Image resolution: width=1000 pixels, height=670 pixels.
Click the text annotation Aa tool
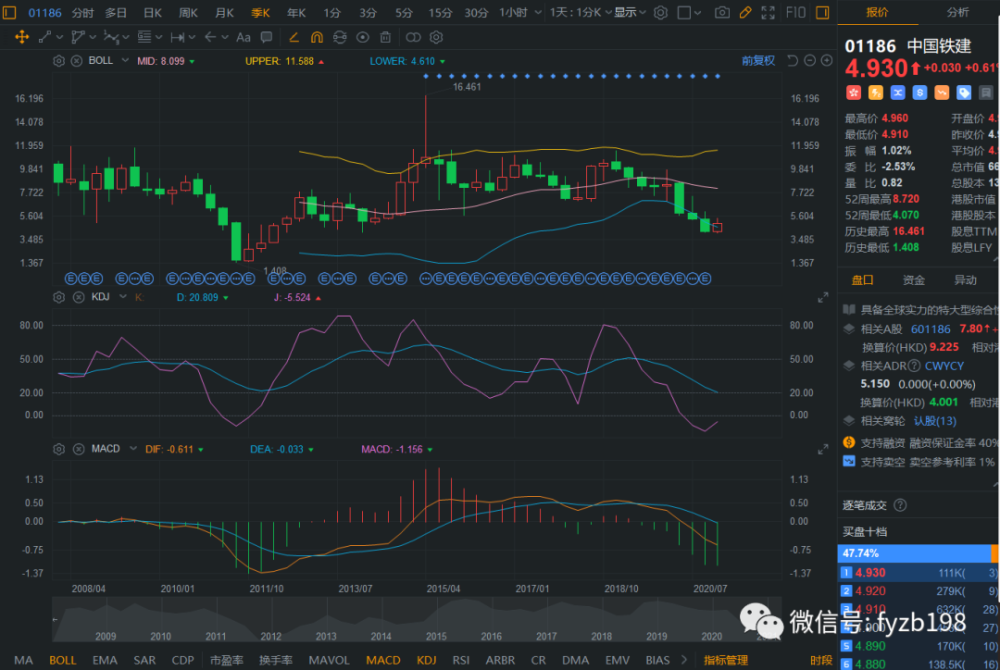pyautogui.click(x=243, y=38)
